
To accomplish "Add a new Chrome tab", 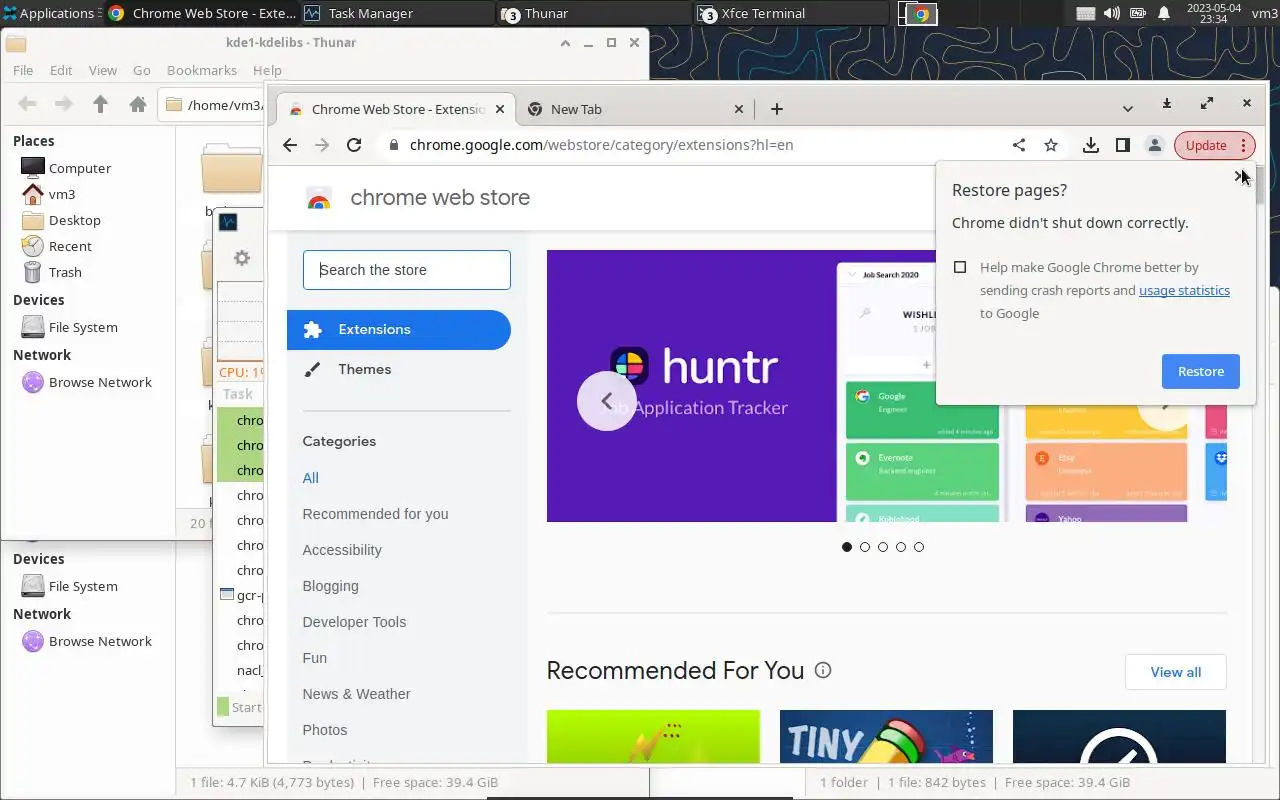I will coord(777,109).
